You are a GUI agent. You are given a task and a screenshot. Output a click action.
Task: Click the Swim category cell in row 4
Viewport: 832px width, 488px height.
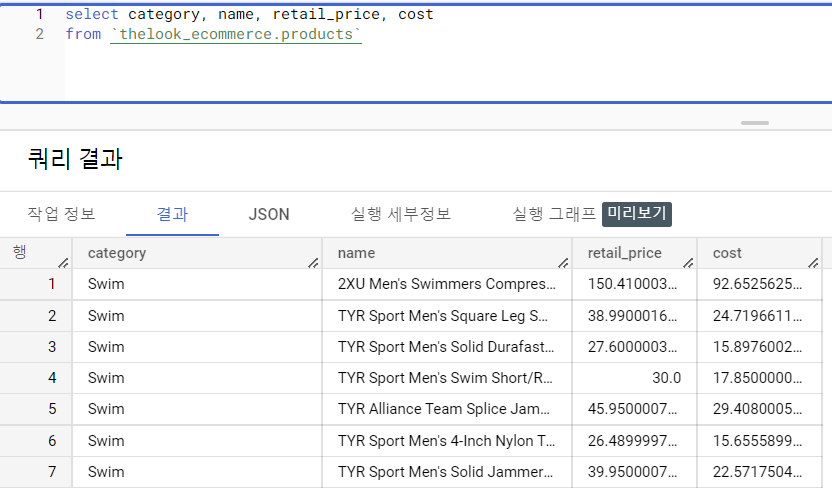tap(197, 378)
